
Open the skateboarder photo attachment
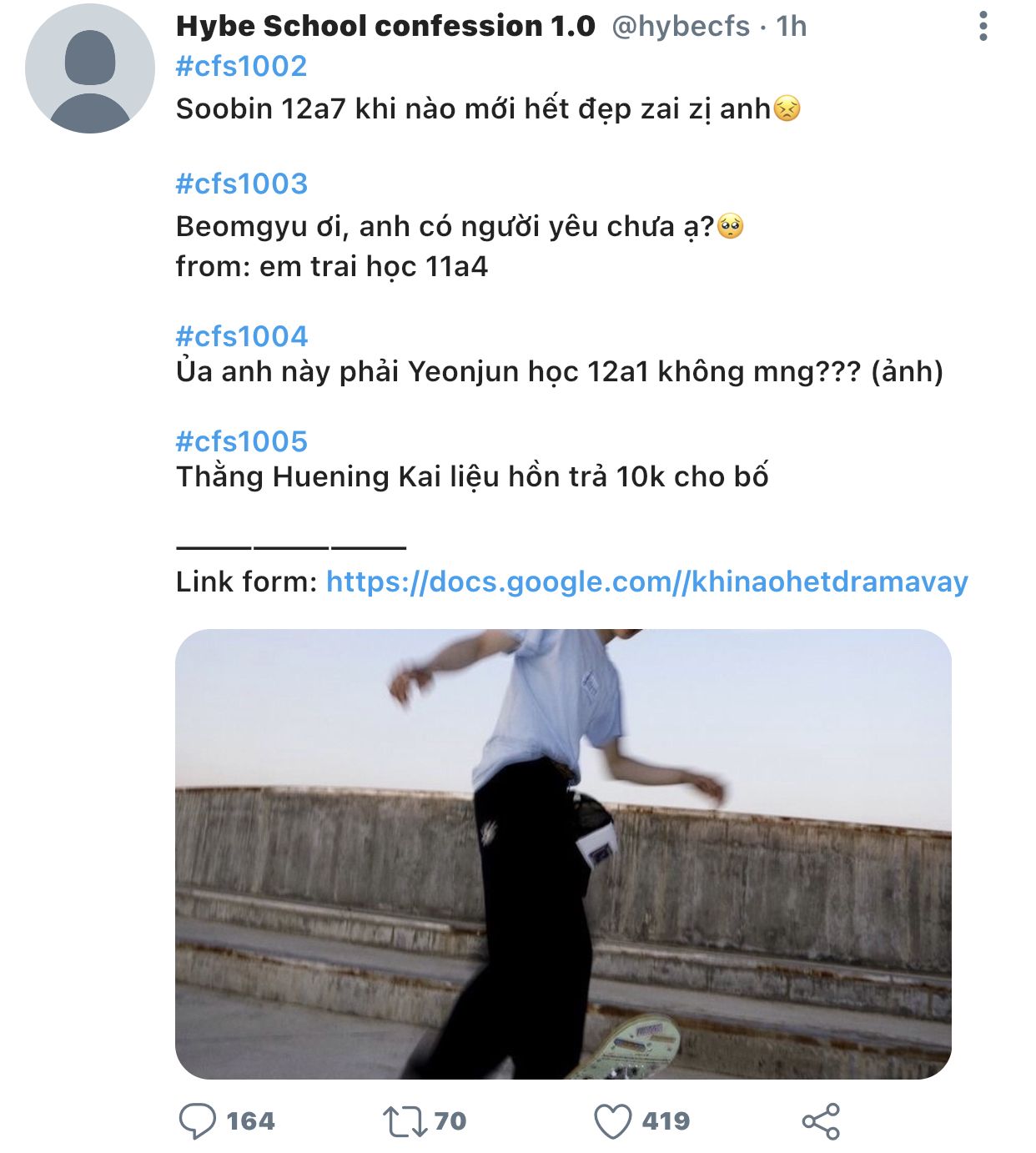pos(563,853)
